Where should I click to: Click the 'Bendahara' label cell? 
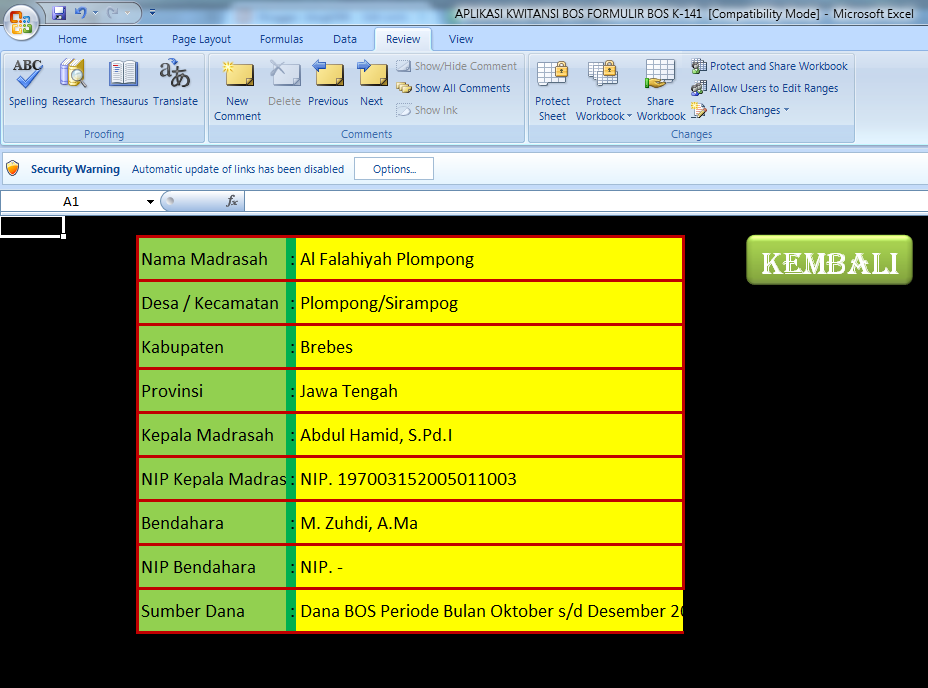pos(213,523)
